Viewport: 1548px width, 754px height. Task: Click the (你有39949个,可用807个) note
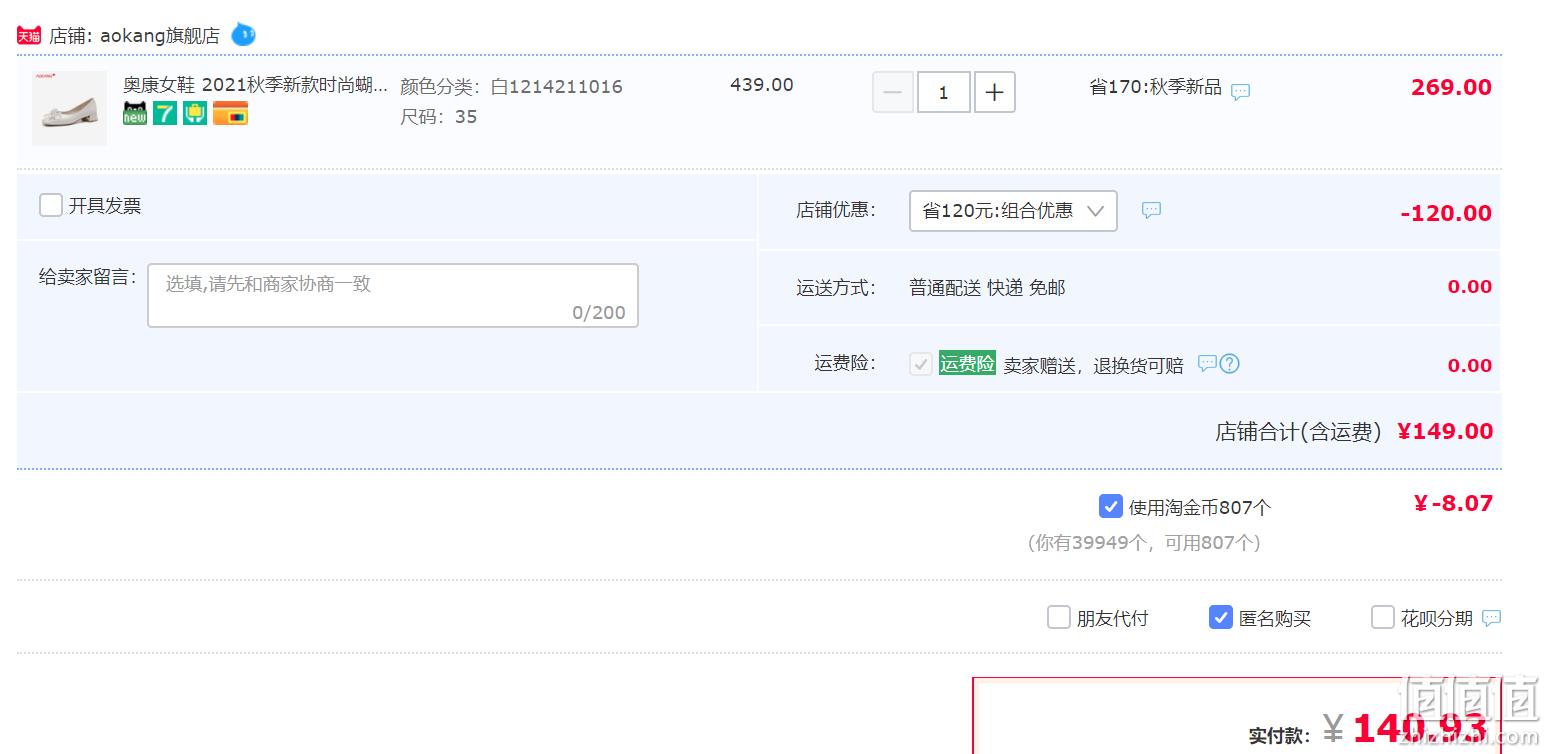point(1144,543)
